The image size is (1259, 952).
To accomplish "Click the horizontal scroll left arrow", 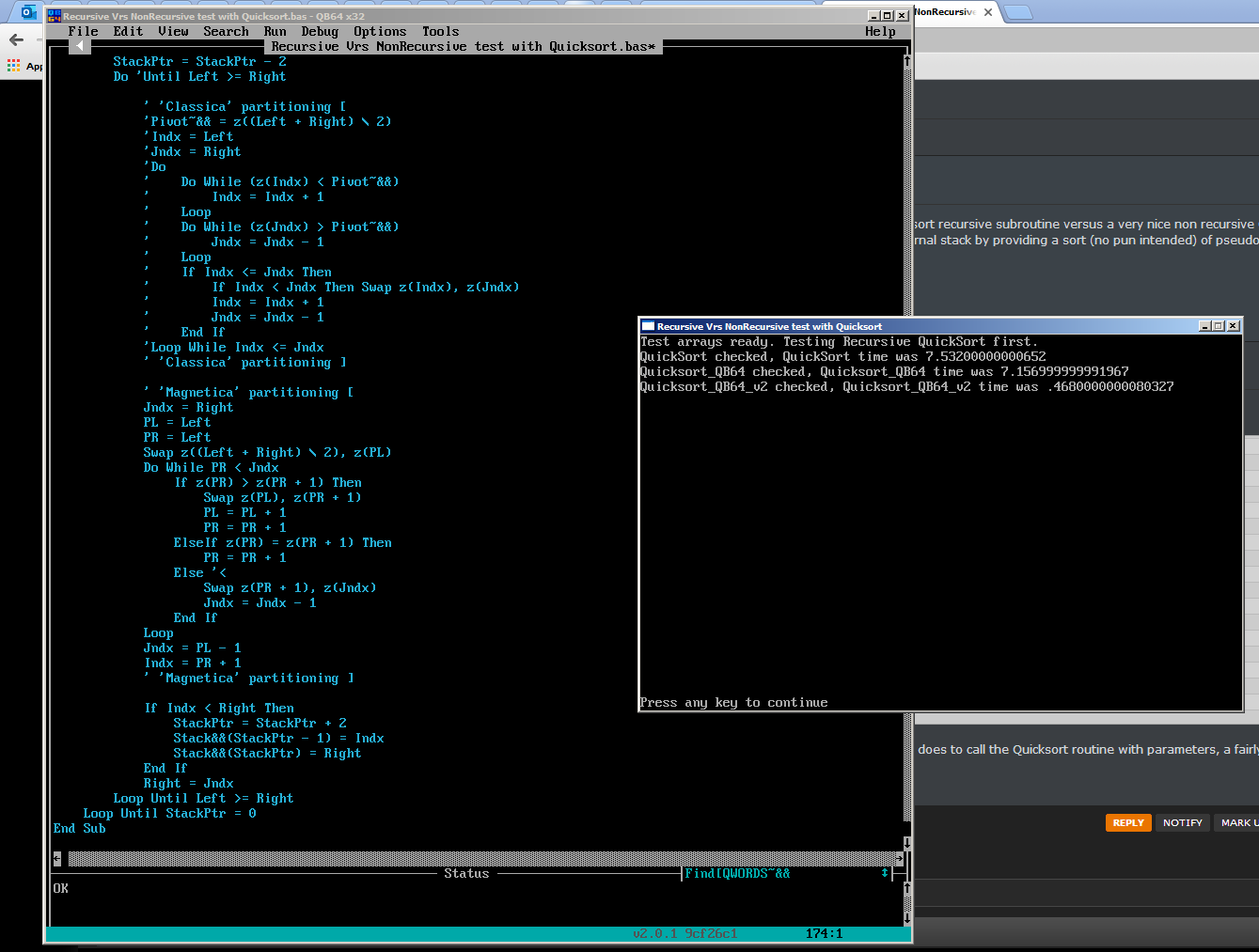I will (x=57, y=858).
